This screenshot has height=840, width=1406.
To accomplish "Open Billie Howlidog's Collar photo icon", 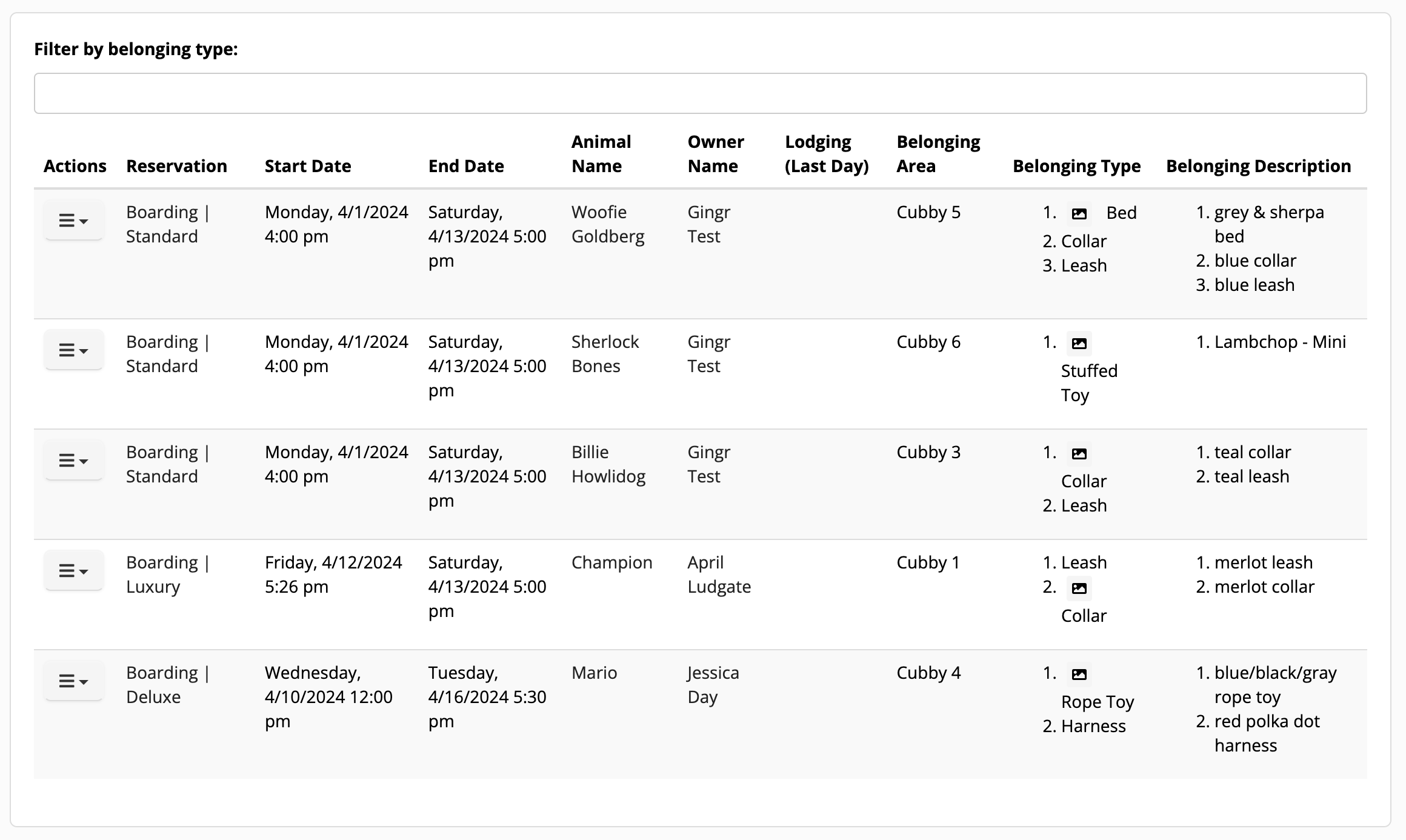I will click(x=1079, y=454).
